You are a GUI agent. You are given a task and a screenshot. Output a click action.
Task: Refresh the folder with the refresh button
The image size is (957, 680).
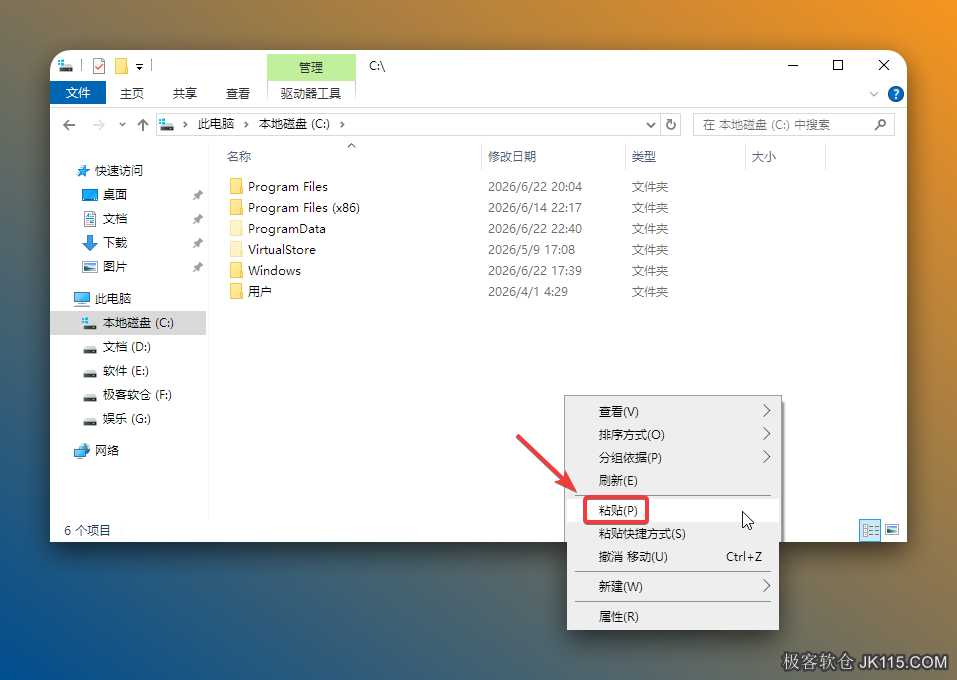tap(671, 125)
